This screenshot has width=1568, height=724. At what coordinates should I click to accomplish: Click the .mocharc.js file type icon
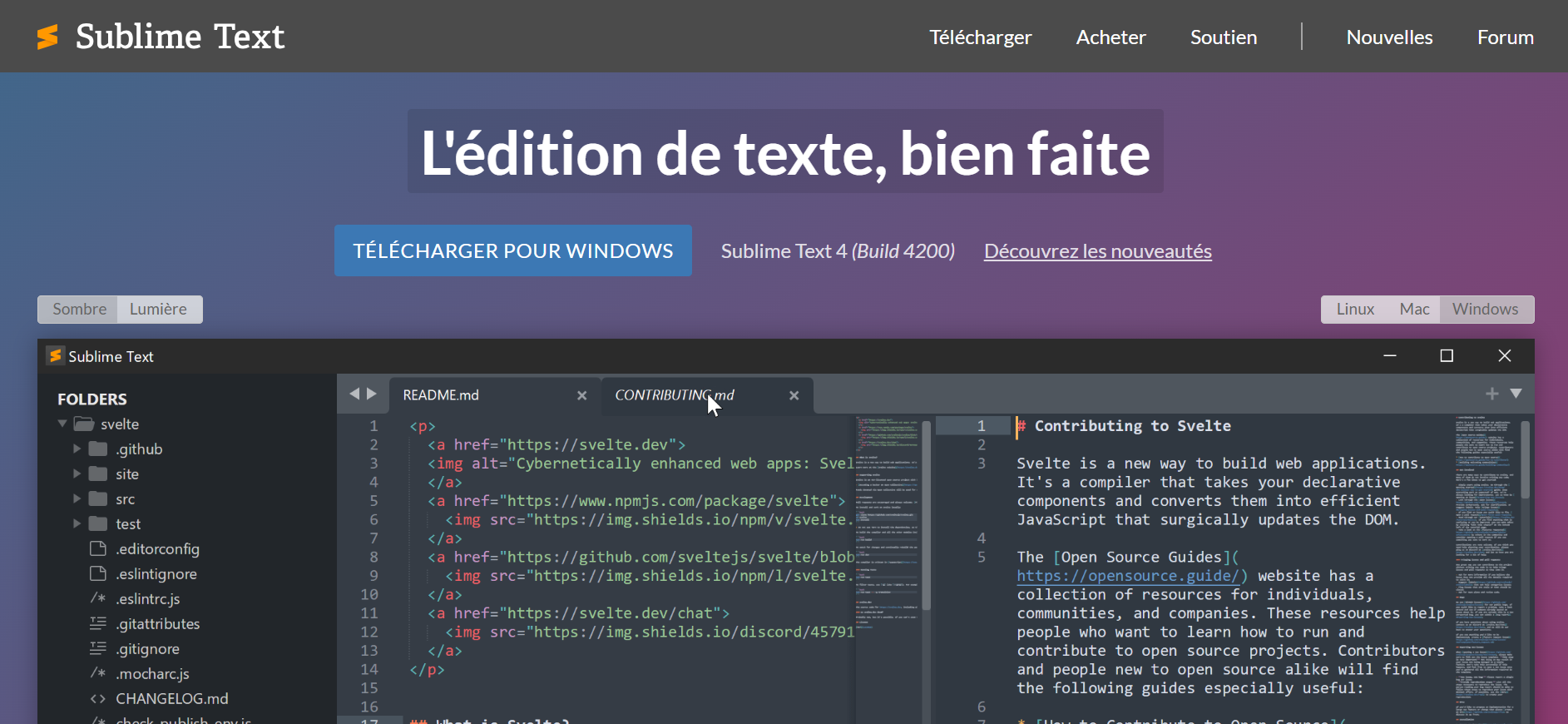click(98, 673)
